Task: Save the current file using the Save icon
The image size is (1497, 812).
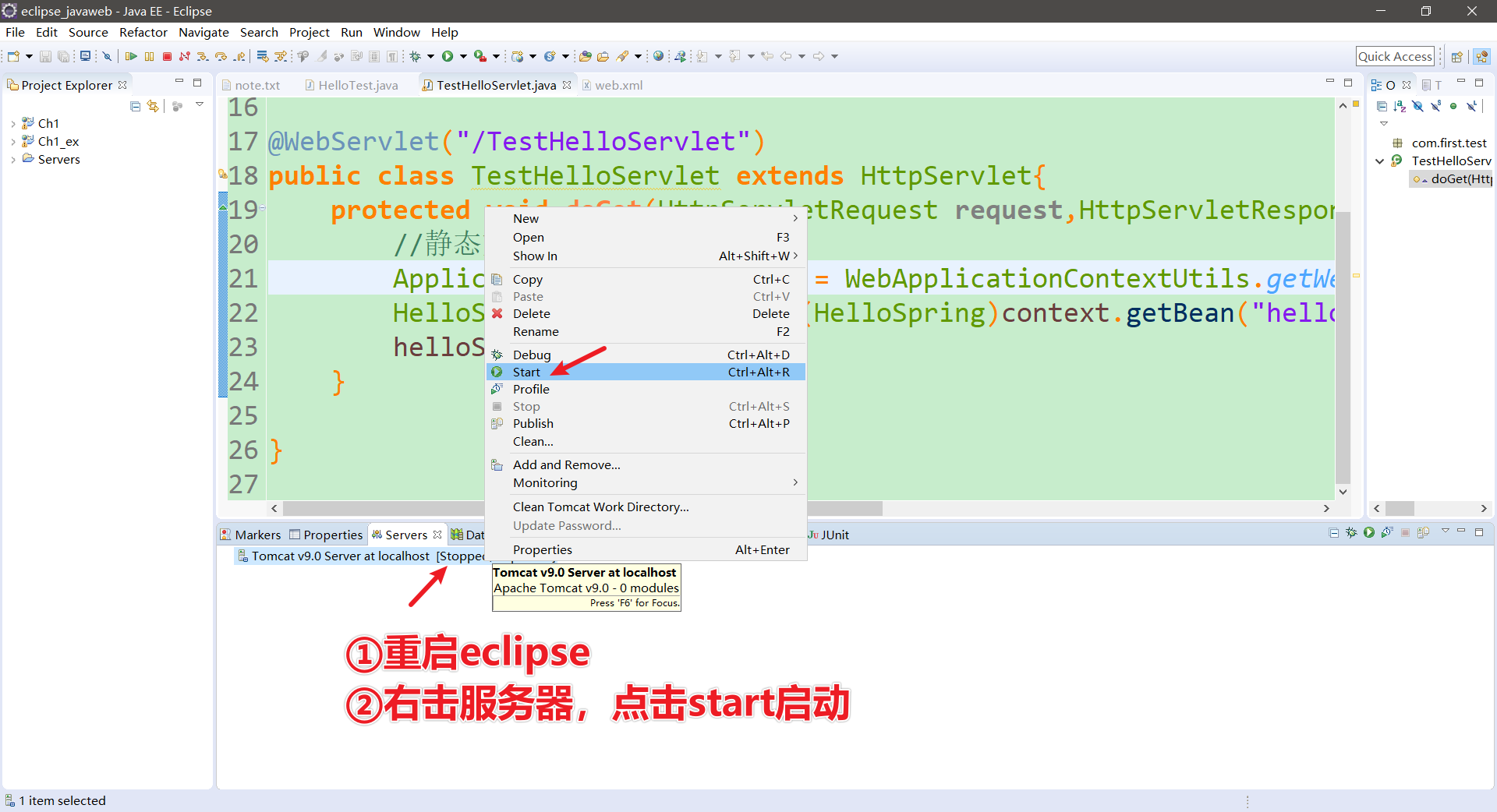Action: pyautogui.click(x=44, y=56)
